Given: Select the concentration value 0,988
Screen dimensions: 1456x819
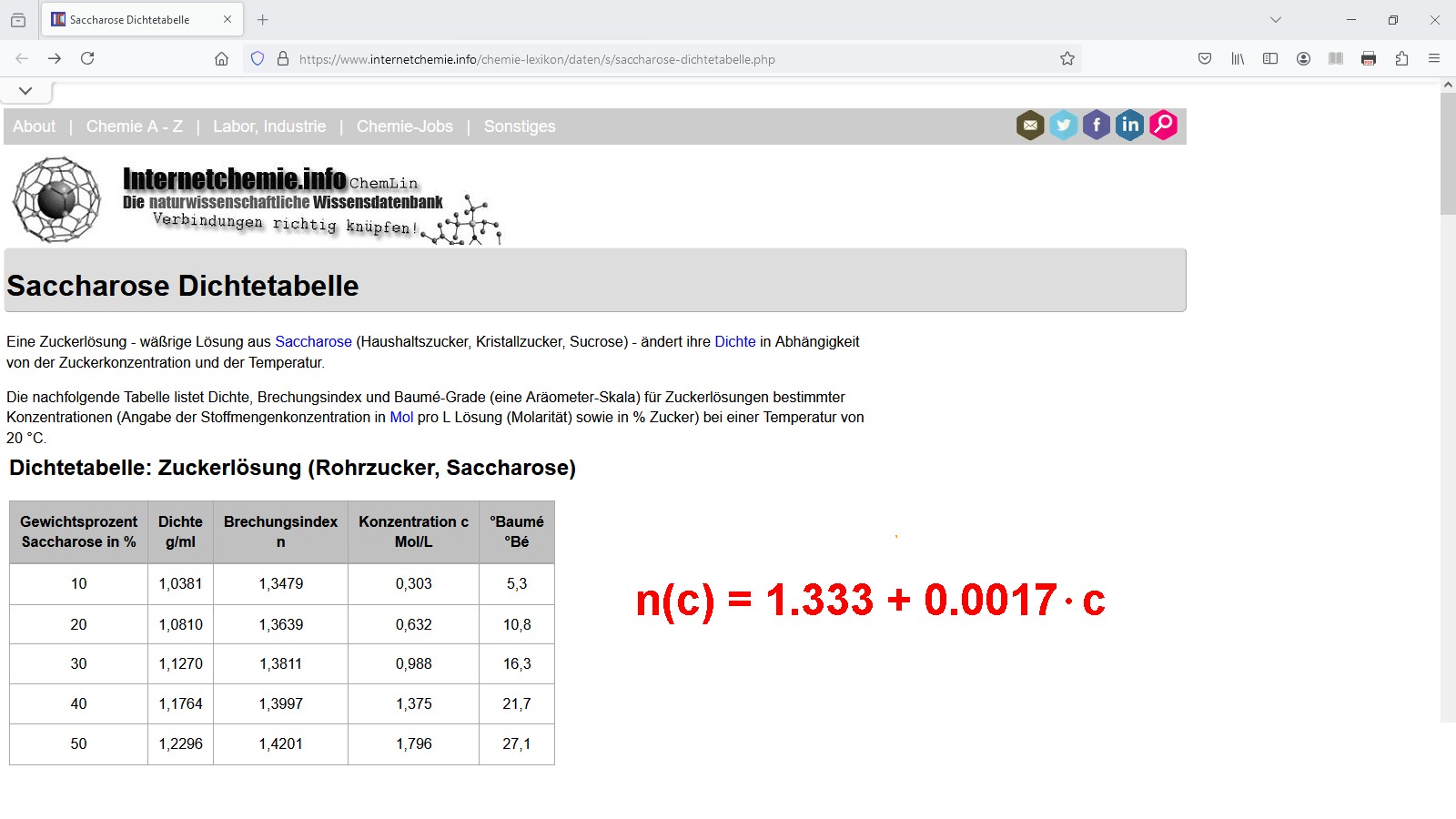Looking at the screenshot, I should click(x=413, y=663).
